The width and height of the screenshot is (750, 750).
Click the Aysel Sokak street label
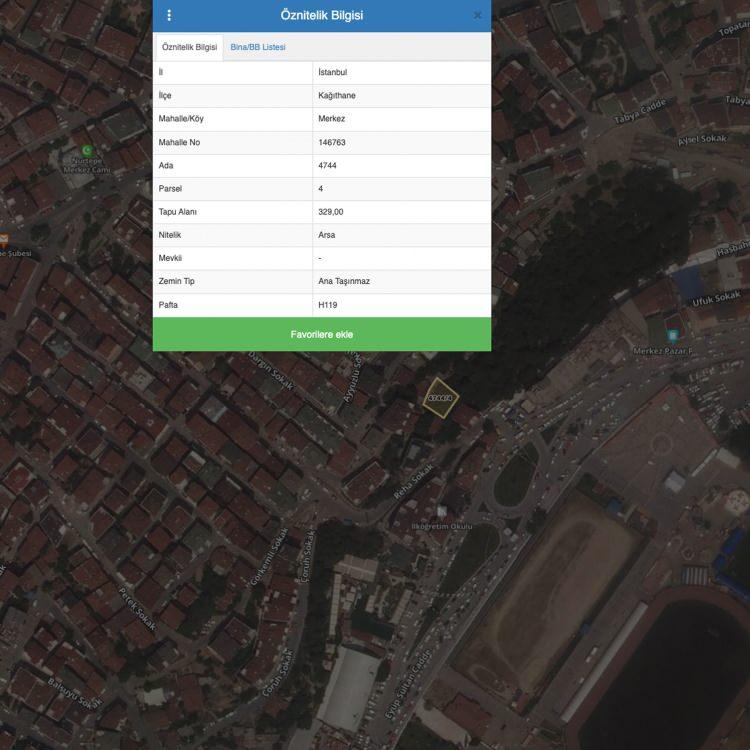click(x=702, y=140)
